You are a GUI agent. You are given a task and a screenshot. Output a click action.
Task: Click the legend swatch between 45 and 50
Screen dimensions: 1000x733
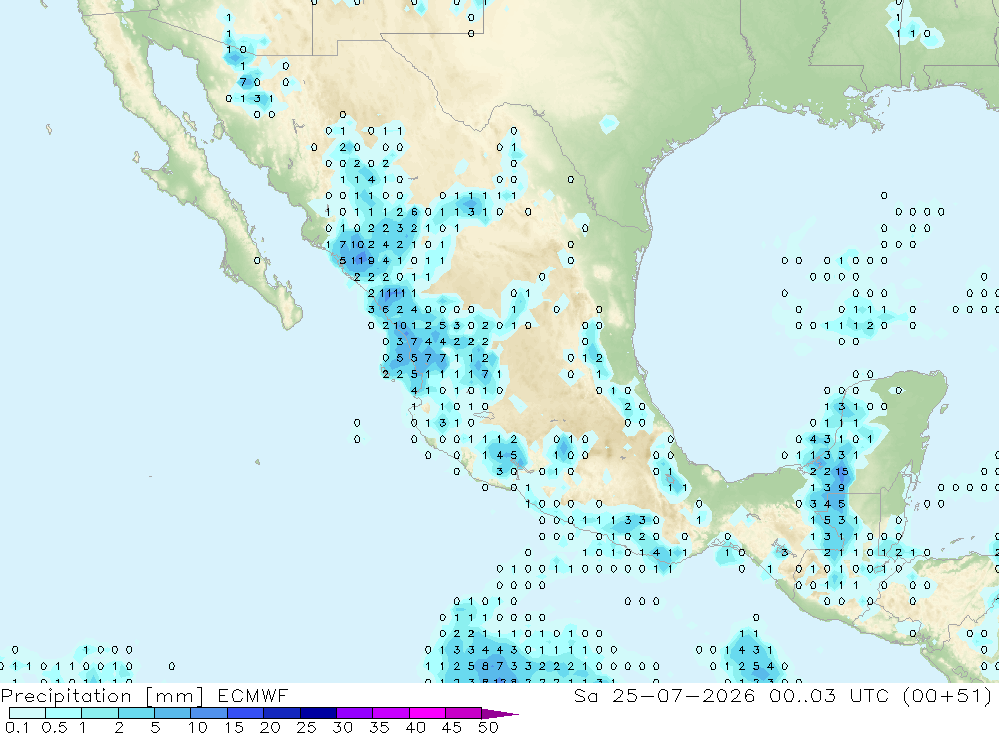coord(464,713)
